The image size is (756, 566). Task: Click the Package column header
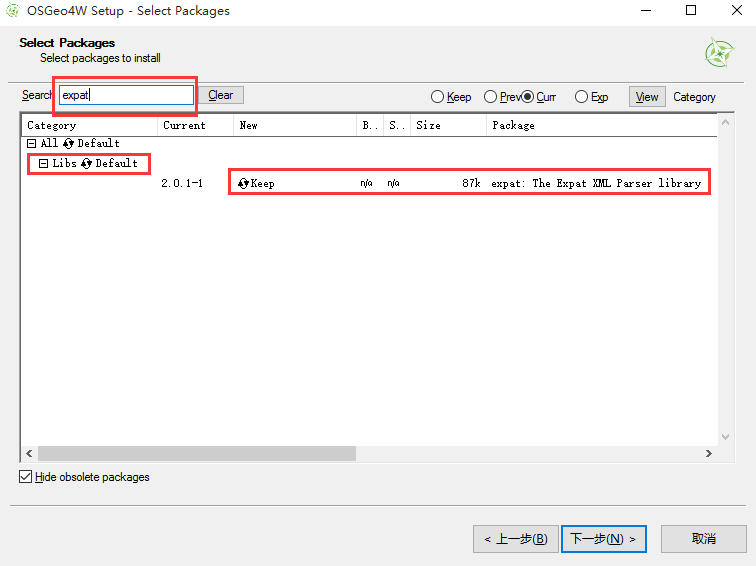tap(602, 125)
